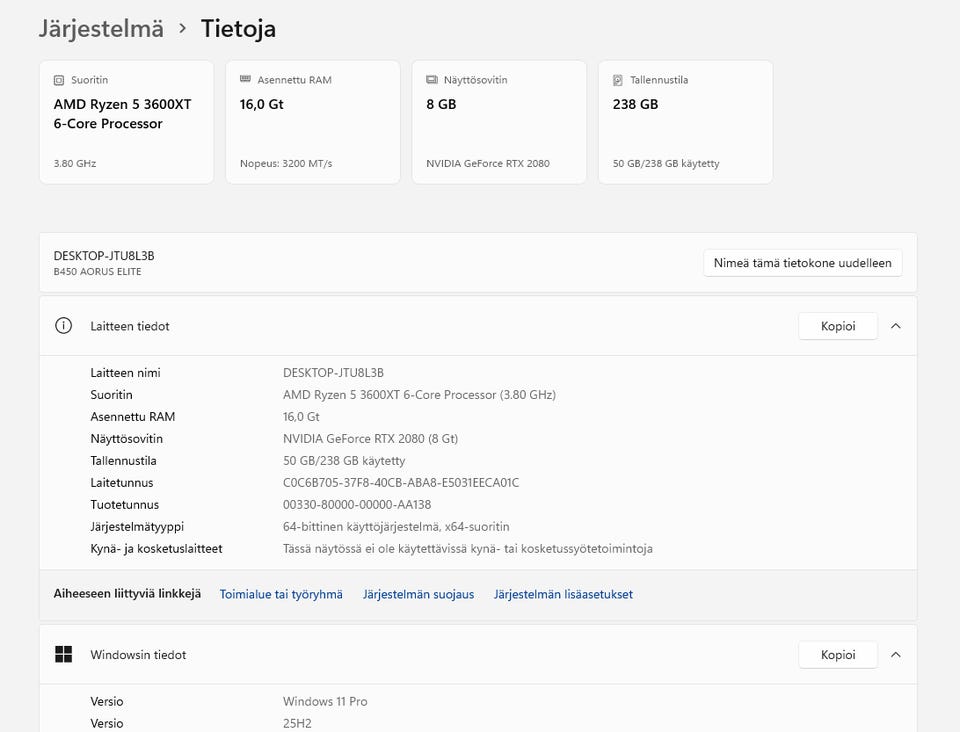Click the Nimeä tämä tietokone uudelleen button
This screenshot has height=732, width=960.
(x=803, y=263)
